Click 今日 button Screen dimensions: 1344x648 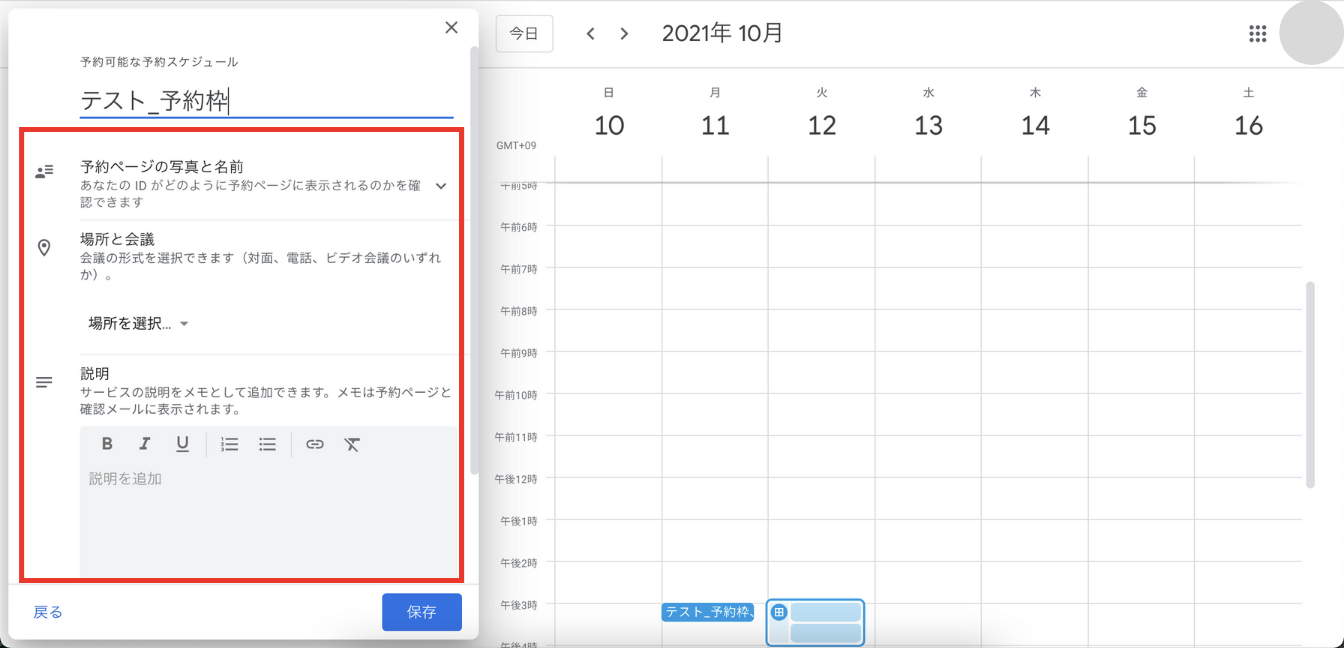pos(524,33)
